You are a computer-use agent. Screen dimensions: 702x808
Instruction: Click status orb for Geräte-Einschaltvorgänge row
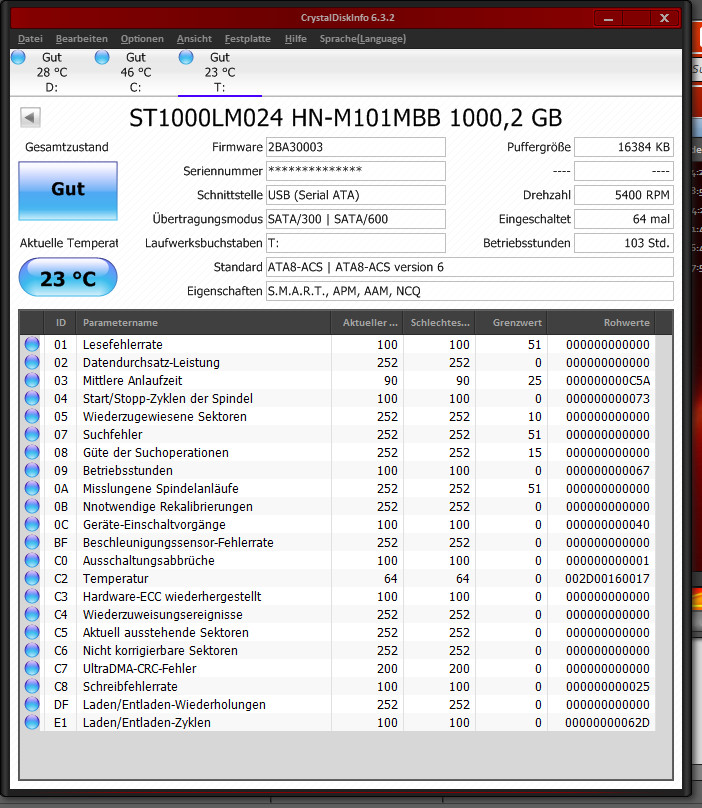point(32,525)
